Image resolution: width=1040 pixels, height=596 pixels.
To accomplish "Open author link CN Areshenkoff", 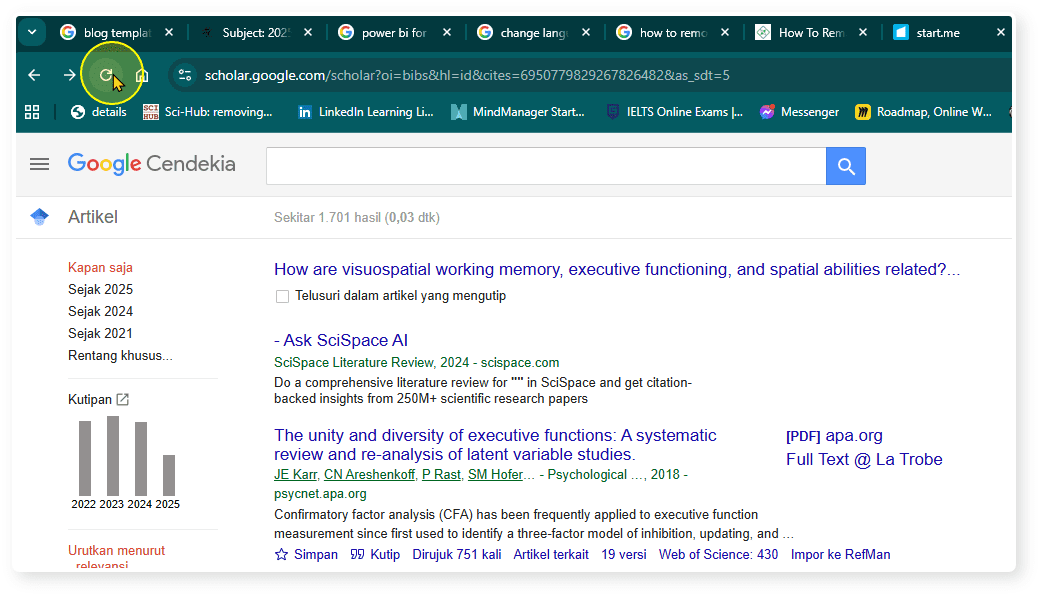I will click(x=369, y=475).
